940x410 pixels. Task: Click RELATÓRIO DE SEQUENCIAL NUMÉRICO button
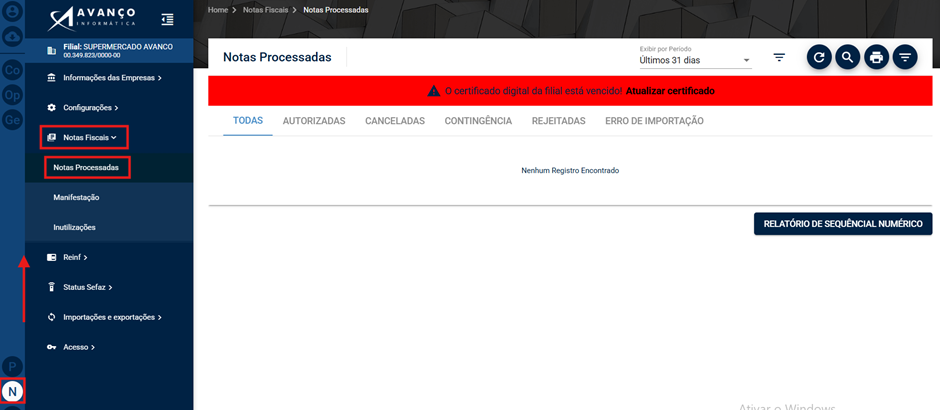843,224
